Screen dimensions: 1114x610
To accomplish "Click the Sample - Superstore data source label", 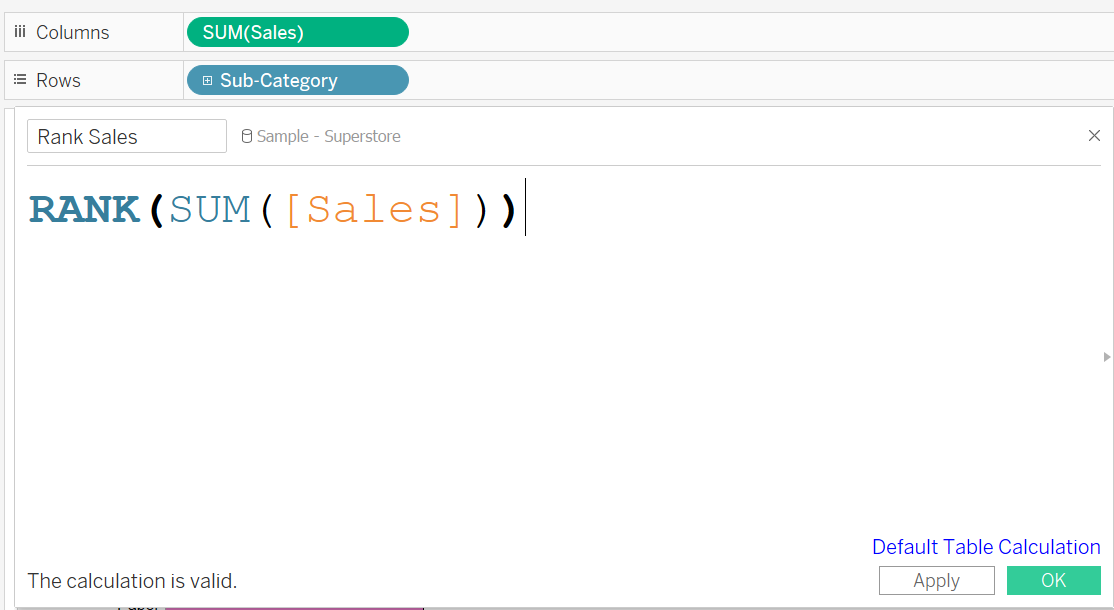I will point(328,137).
